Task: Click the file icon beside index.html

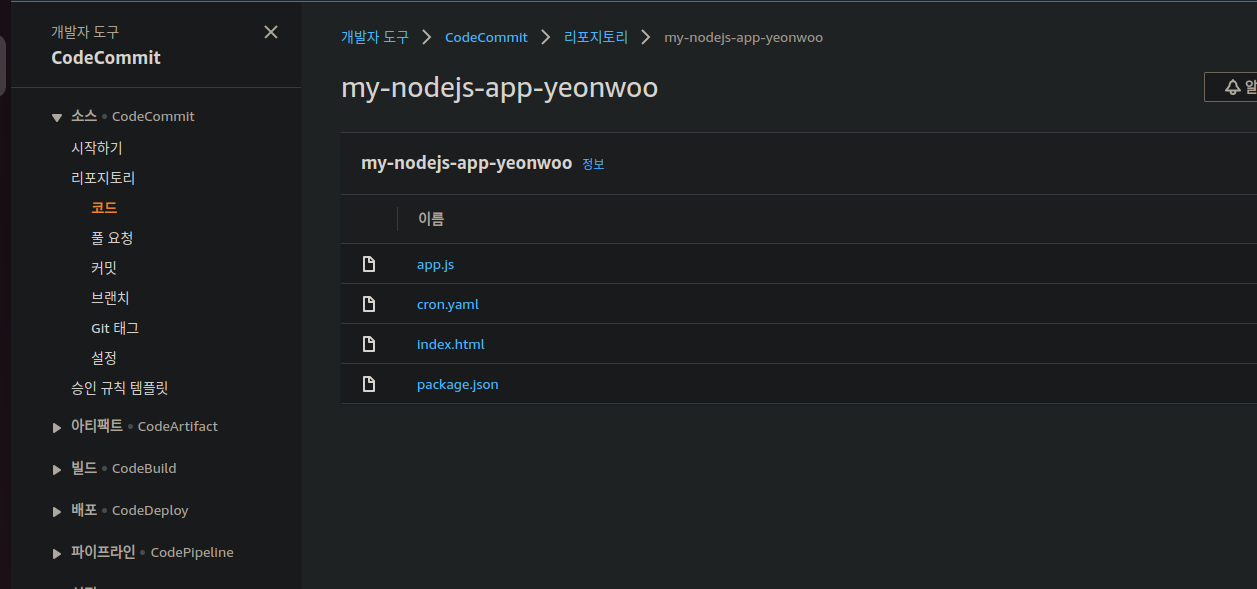Action: coord(369,344)
